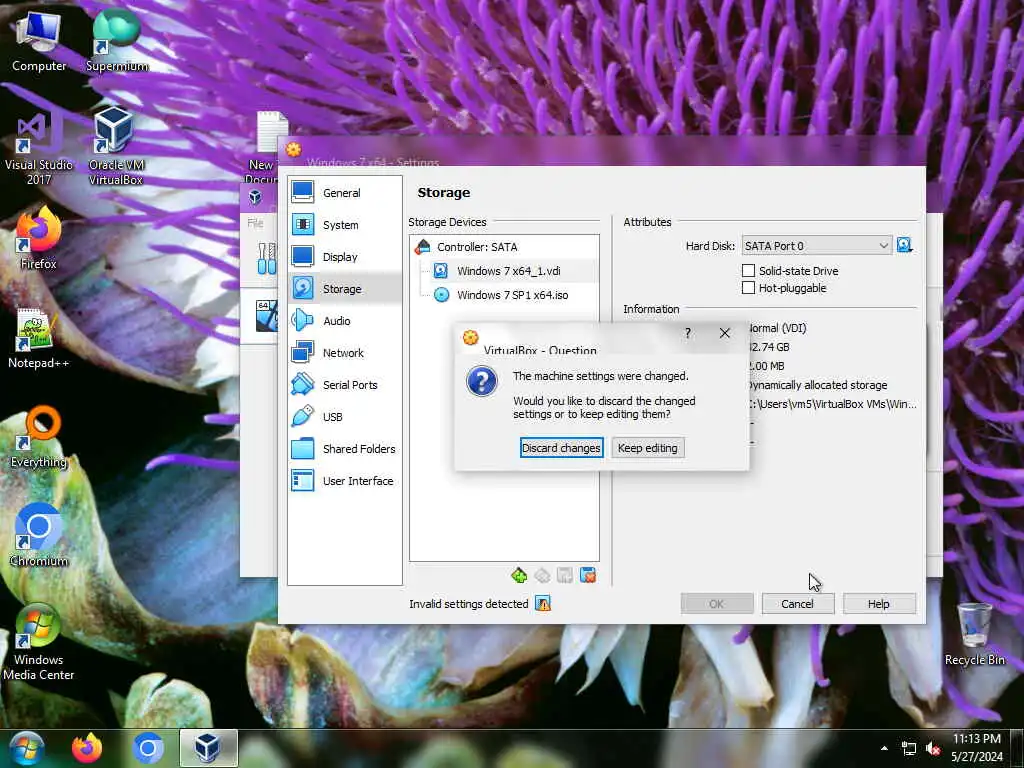The width and height of the screenshot is (1024, 768).
Task: Click the remove controller icon
Action: (x=542, y=575)
